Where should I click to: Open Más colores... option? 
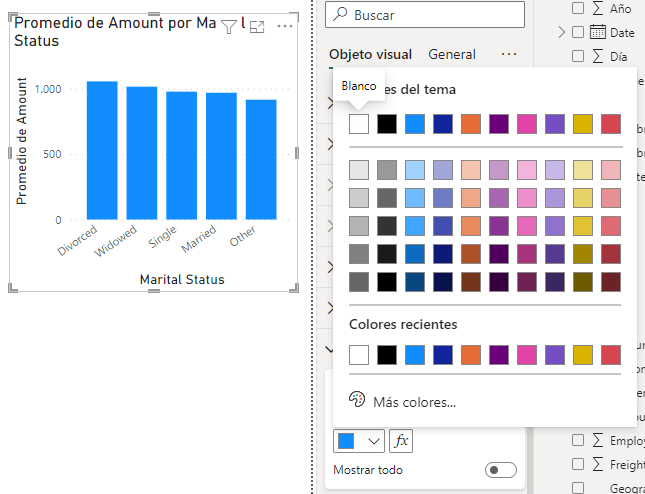[414, 402]
